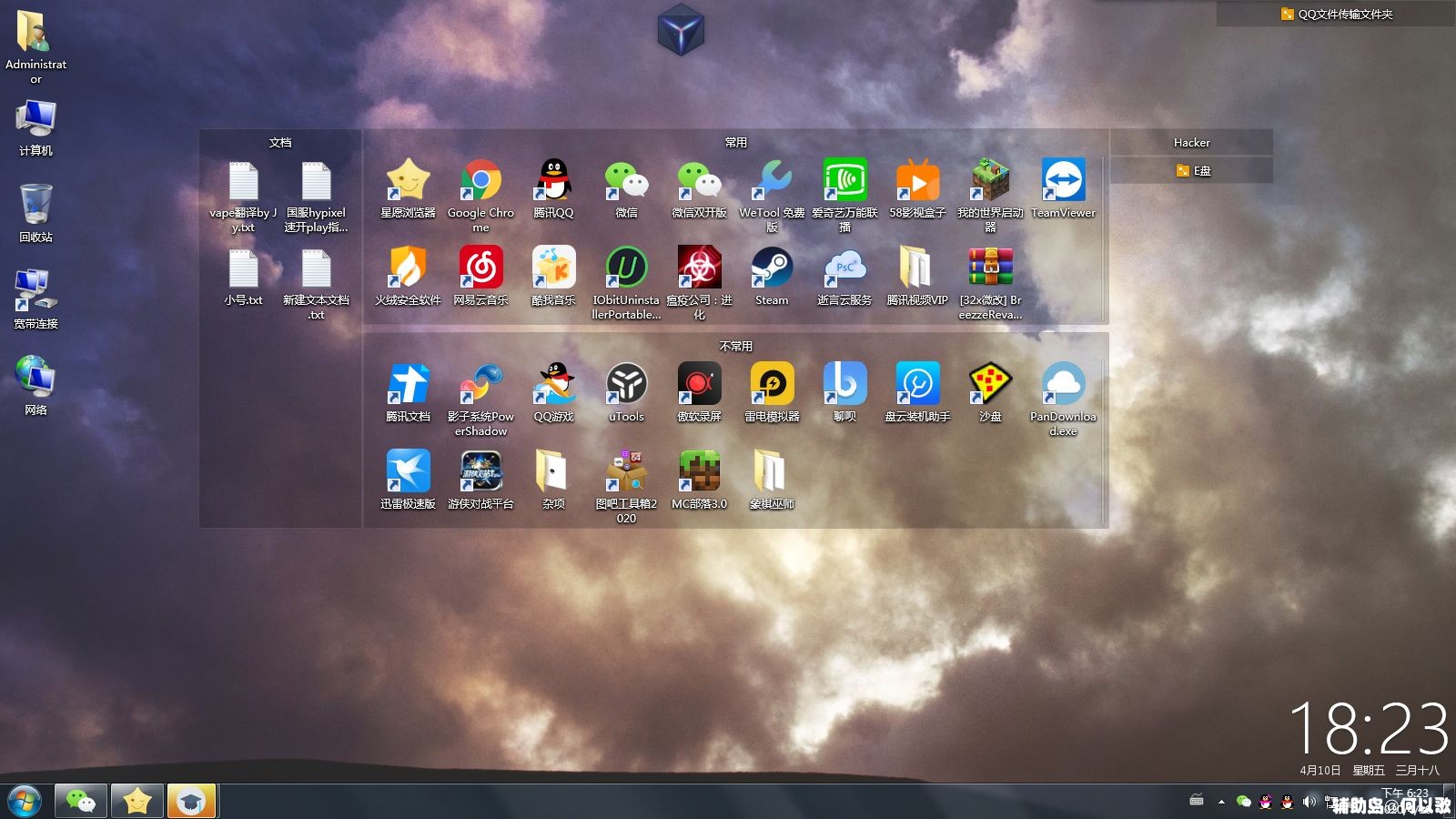Viewport: 1456px width, 819px height.
Task: Select the 不常用 group header
Action: coord(735,346)
